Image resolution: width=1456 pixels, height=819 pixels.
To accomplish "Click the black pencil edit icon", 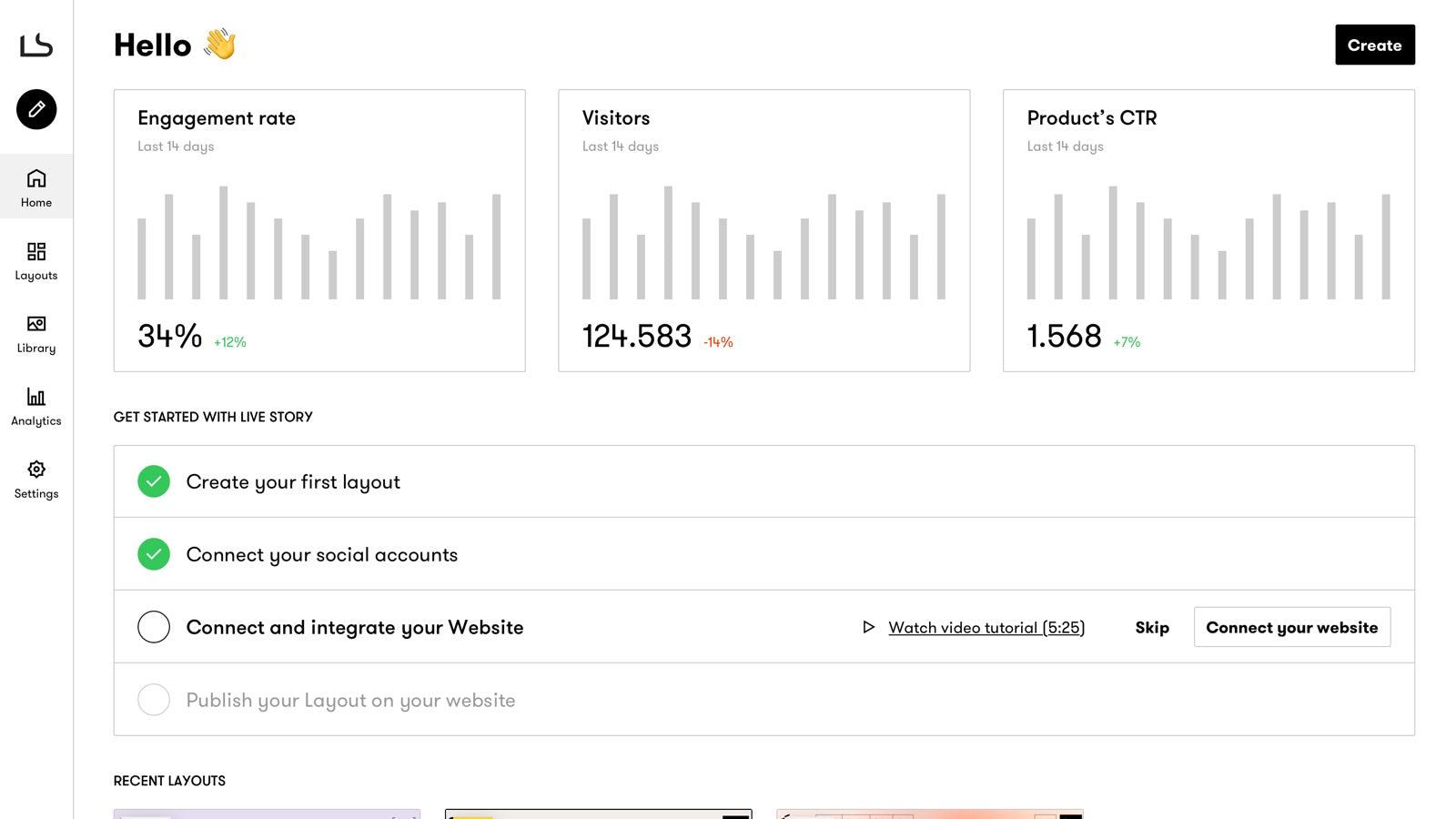I will [36, 109].
